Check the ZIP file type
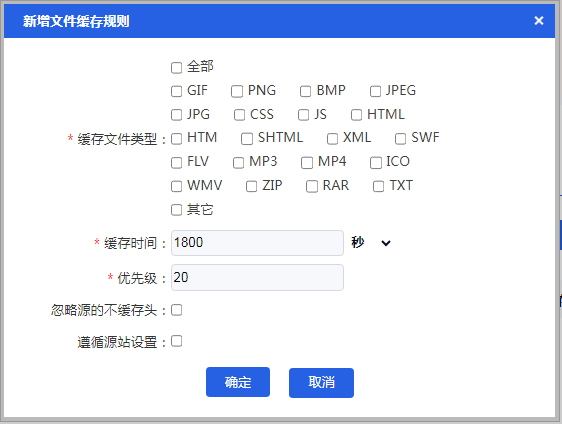The width and height of the screenshot is (562, 424). (x=251, y=186)
